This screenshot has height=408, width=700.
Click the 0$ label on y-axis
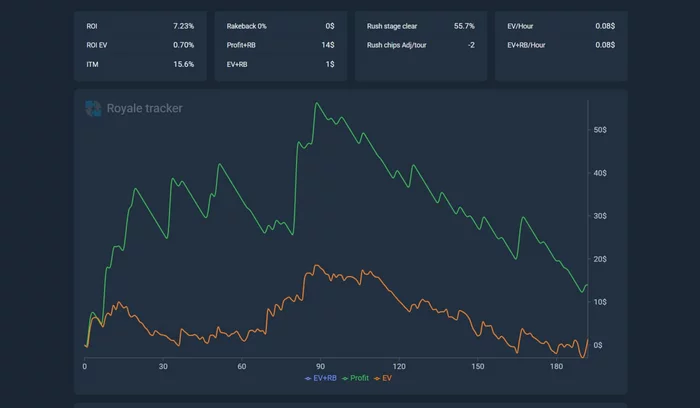tap(599, 345)
